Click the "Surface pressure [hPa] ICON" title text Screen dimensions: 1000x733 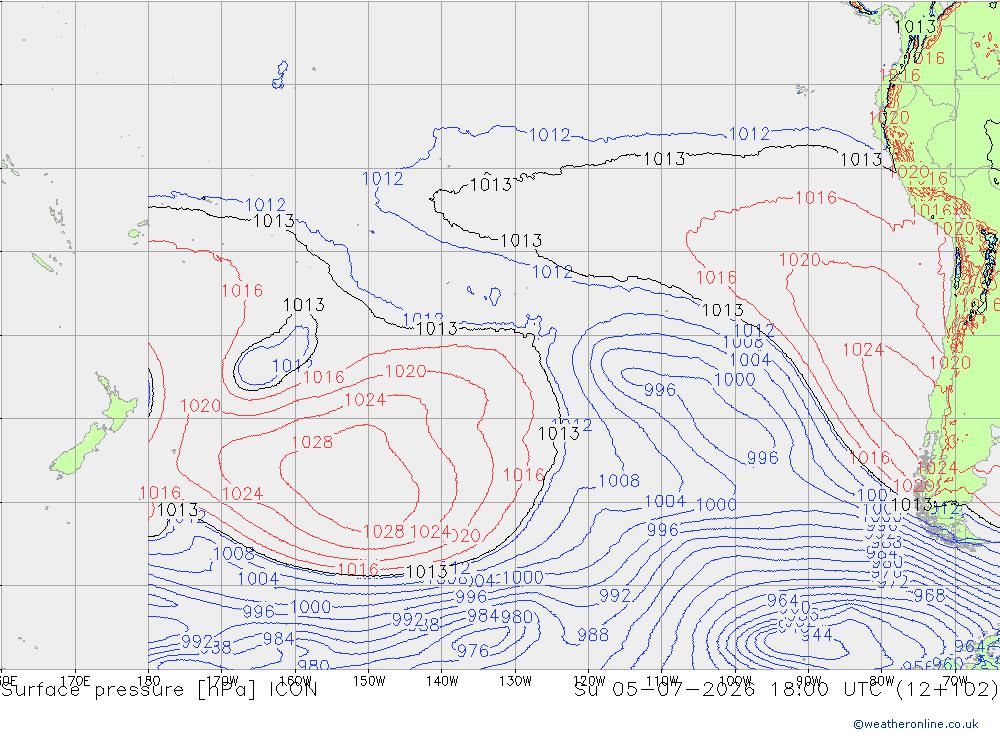(x=159, y=690)
